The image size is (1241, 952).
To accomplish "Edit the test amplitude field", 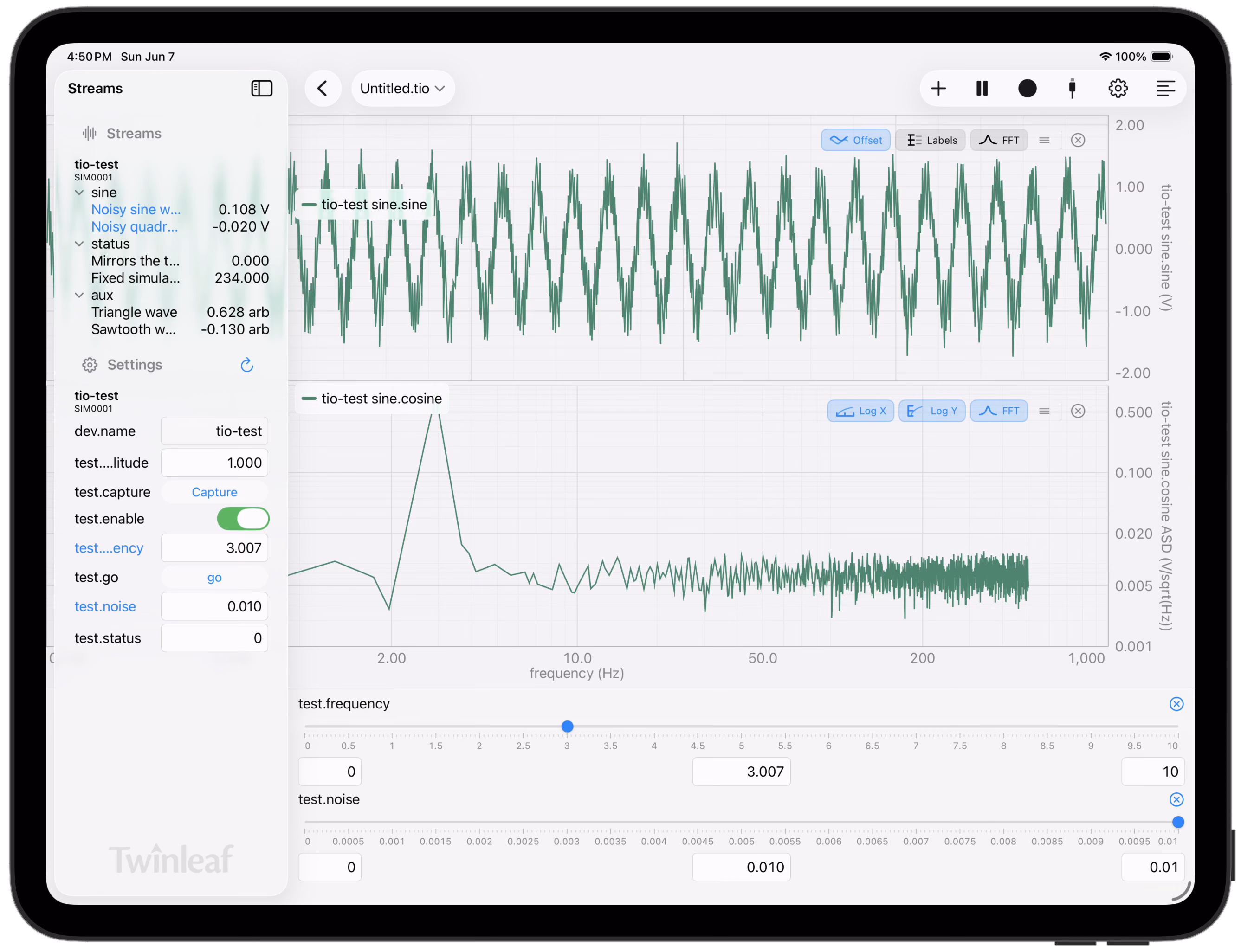I will point(214,463).
